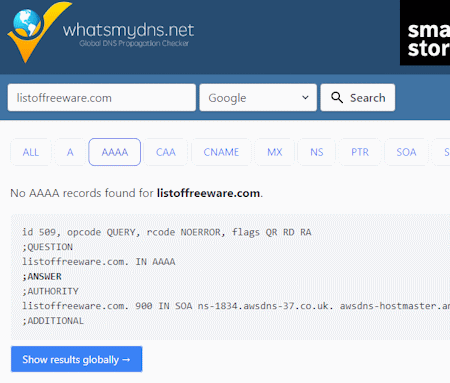Screen dimensions: 450x383
Task: Click the black advertisement banner at top right
Action: pos(425,33)
